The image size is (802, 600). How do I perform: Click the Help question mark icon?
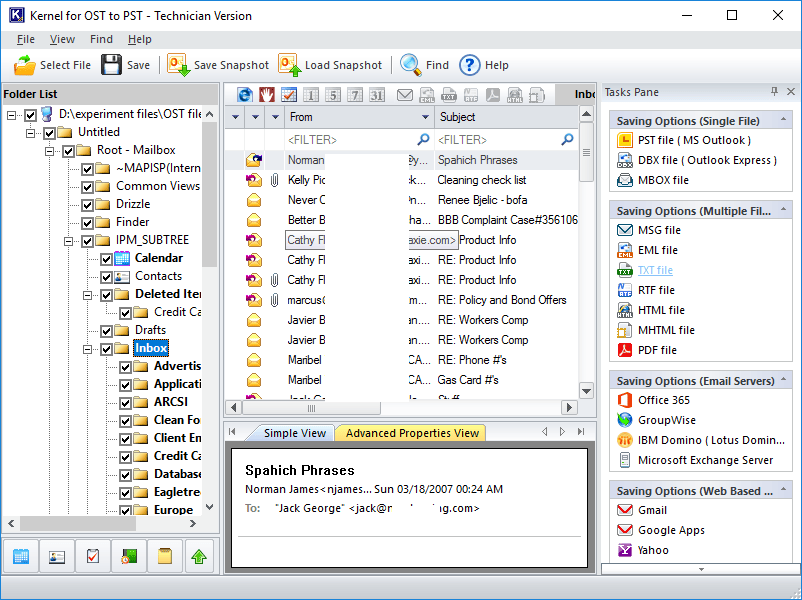[469, 65]
